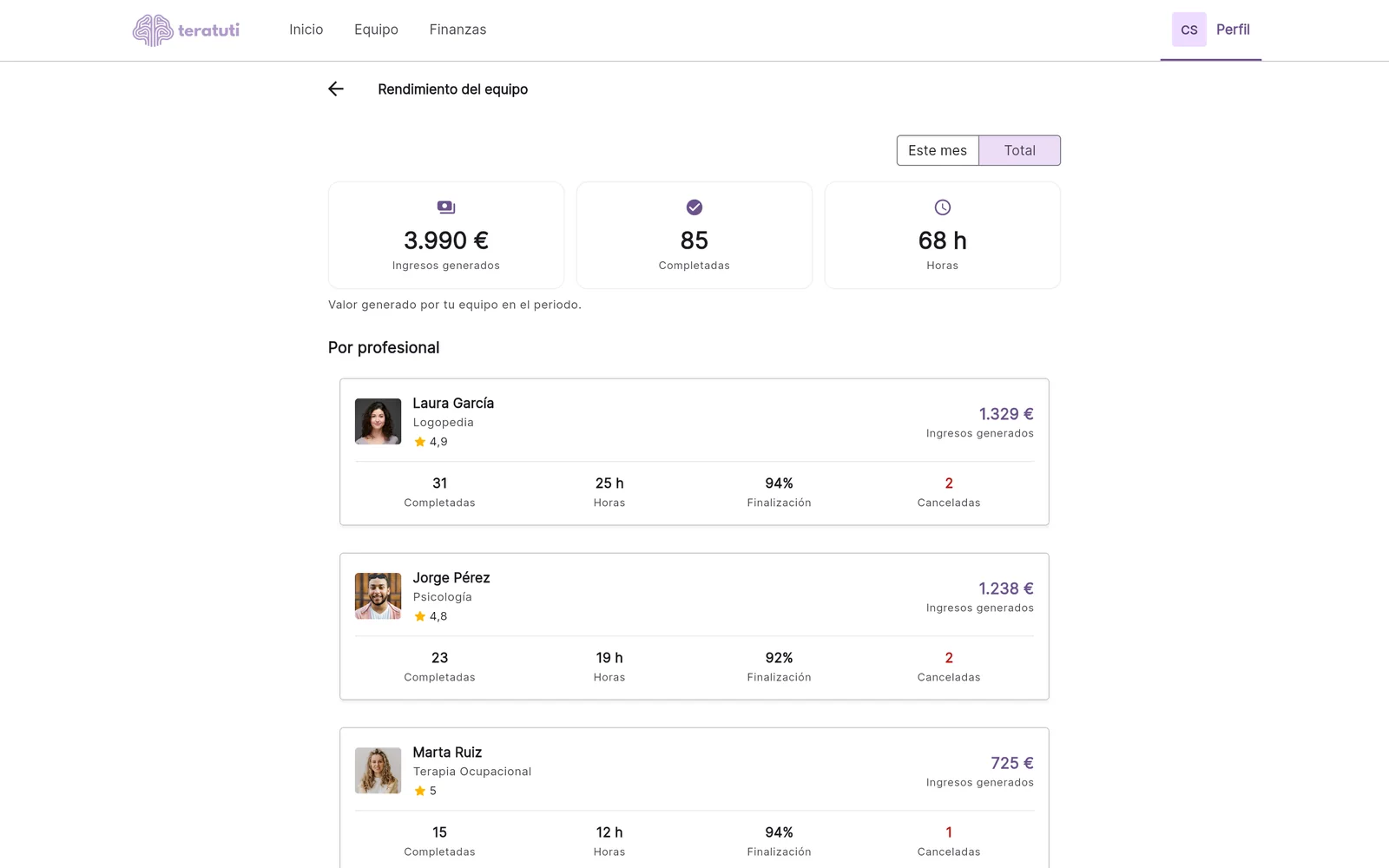
Task: Click the star rating icon for Marta Ruiz
Action: pyautogui.click(x=420, y=791)
